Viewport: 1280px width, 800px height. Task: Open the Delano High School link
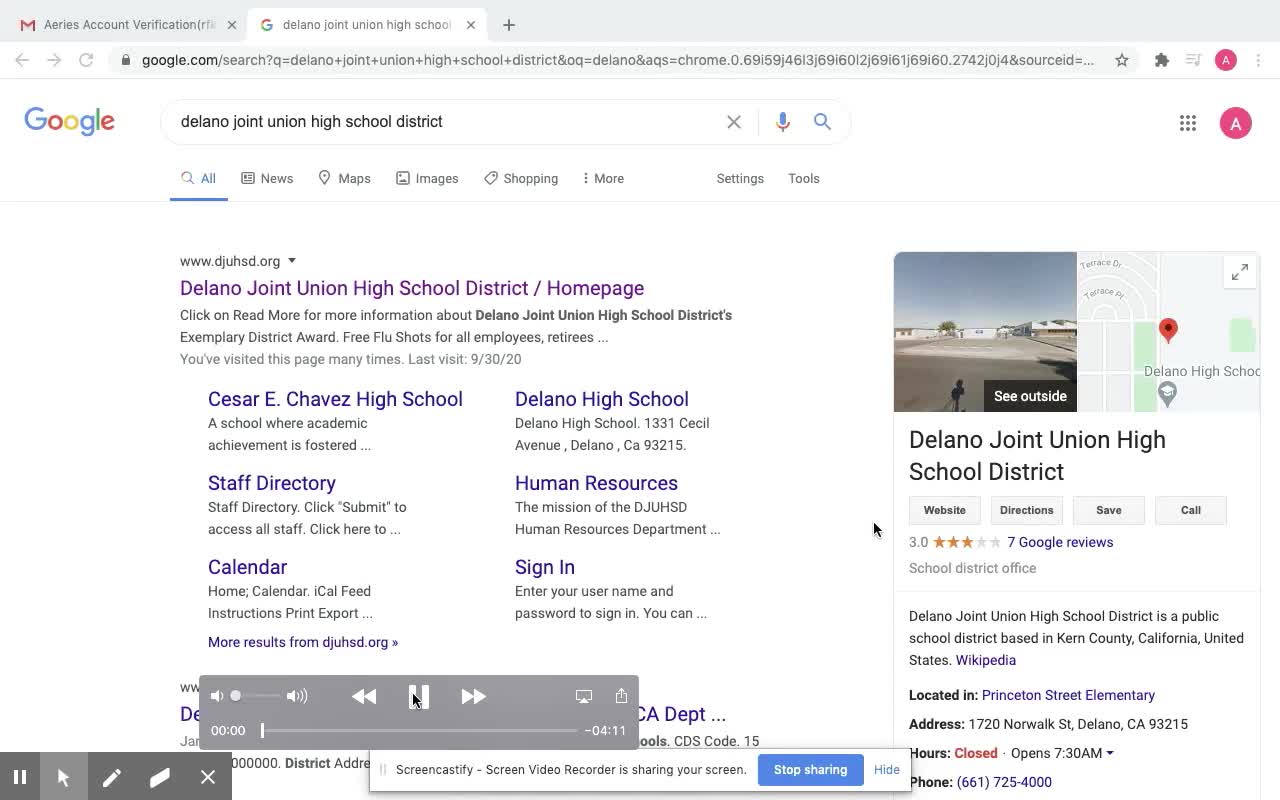[x=602, y=399]
